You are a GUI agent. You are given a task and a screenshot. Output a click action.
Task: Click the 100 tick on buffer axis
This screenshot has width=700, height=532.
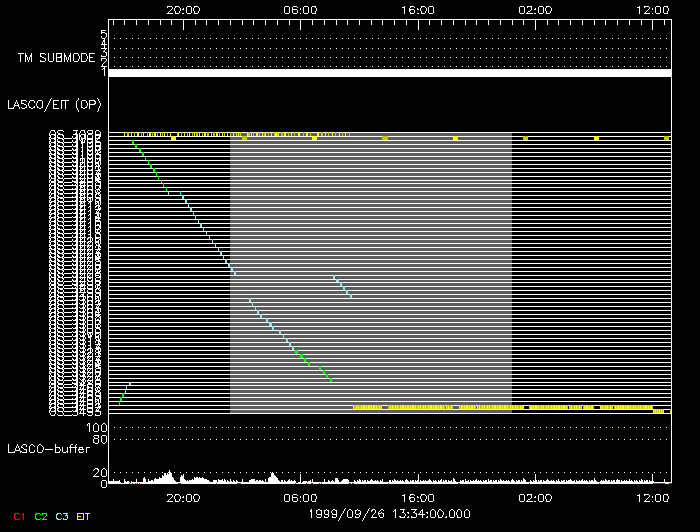coord(98,427)
